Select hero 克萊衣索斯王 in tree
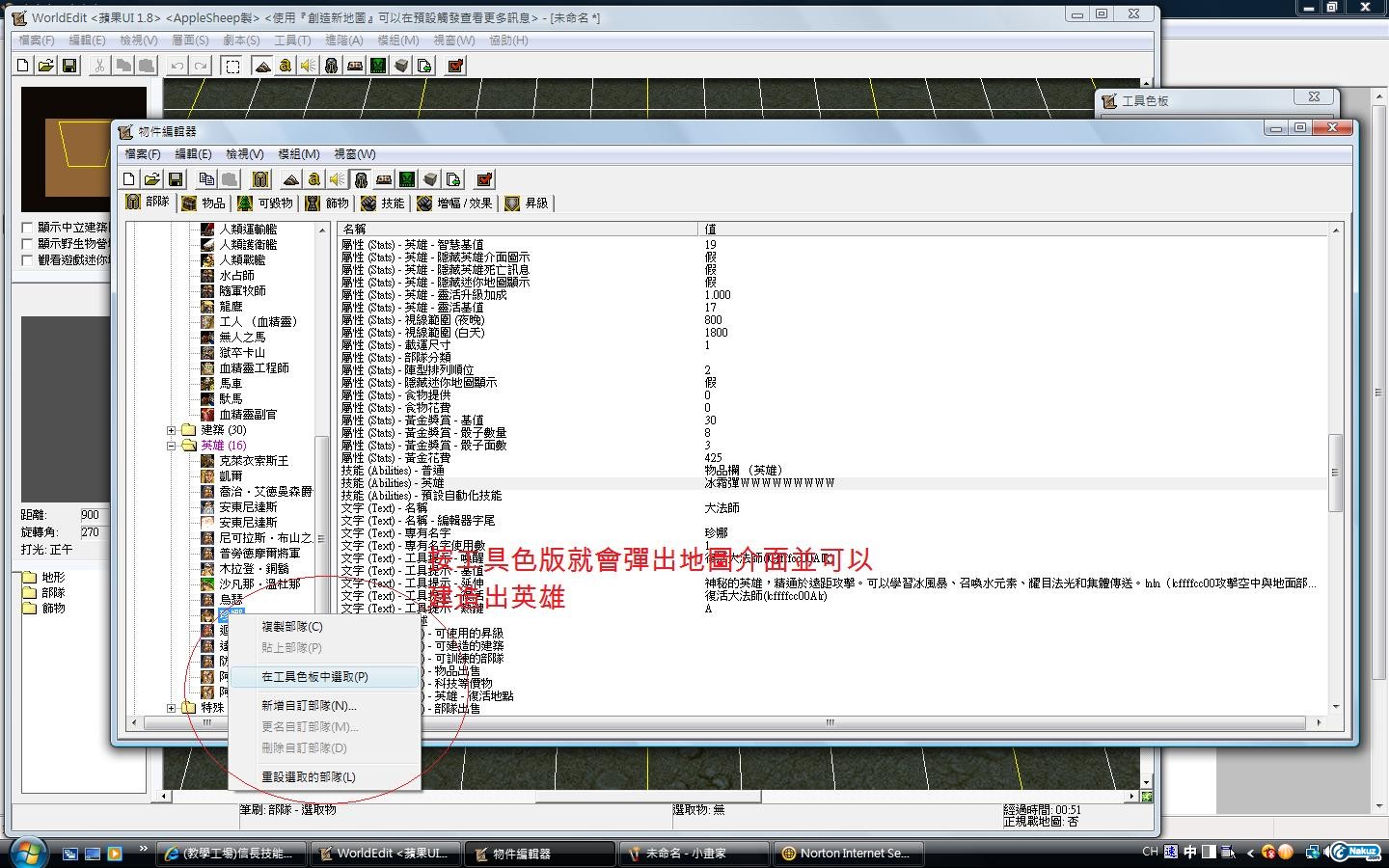1389x868 pixels. click(x=254, y=461)
